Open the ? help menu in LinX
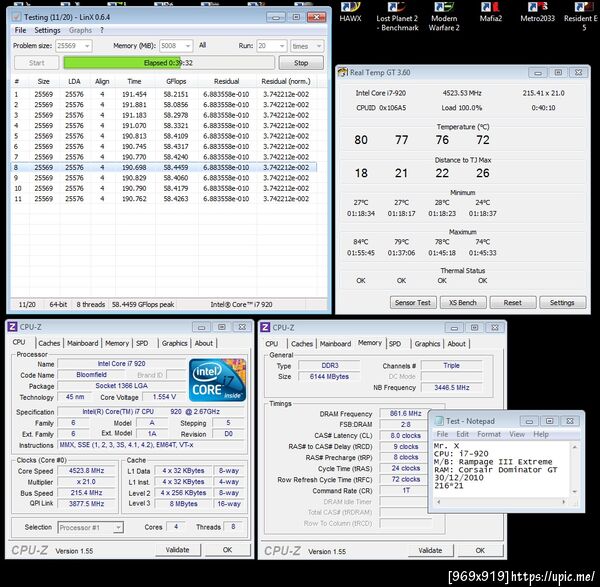The height and width of the screenshot is (587, 600). (x=102, y=30)
